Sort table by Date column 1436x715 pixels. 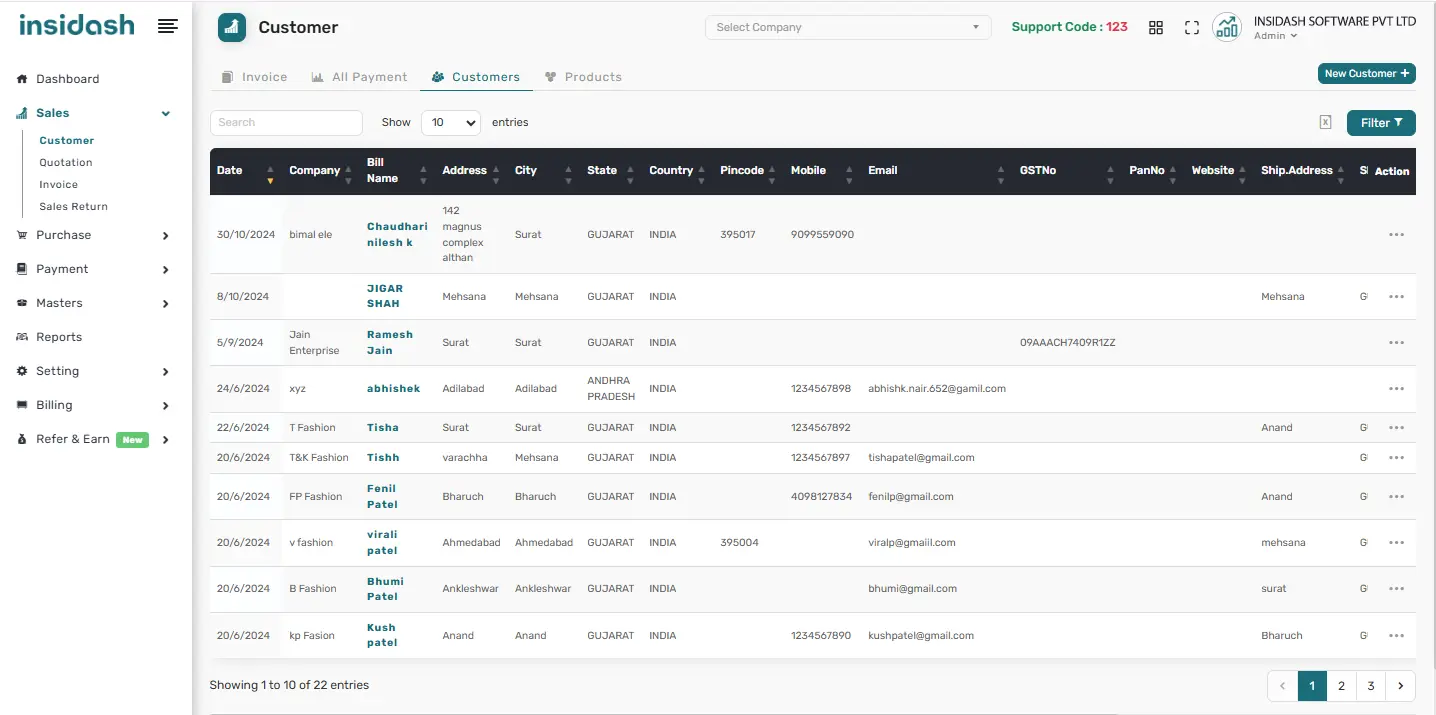pos(245,171)
